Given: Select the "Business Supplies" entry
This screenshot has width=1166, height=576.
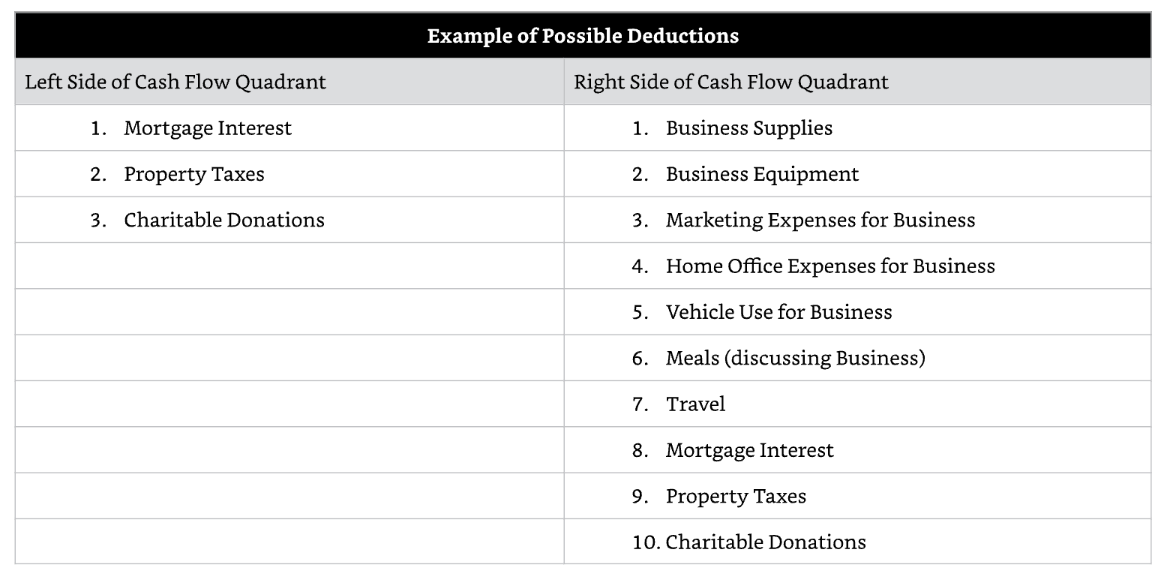Looking at the screenshot, I should tap(749, 128).
